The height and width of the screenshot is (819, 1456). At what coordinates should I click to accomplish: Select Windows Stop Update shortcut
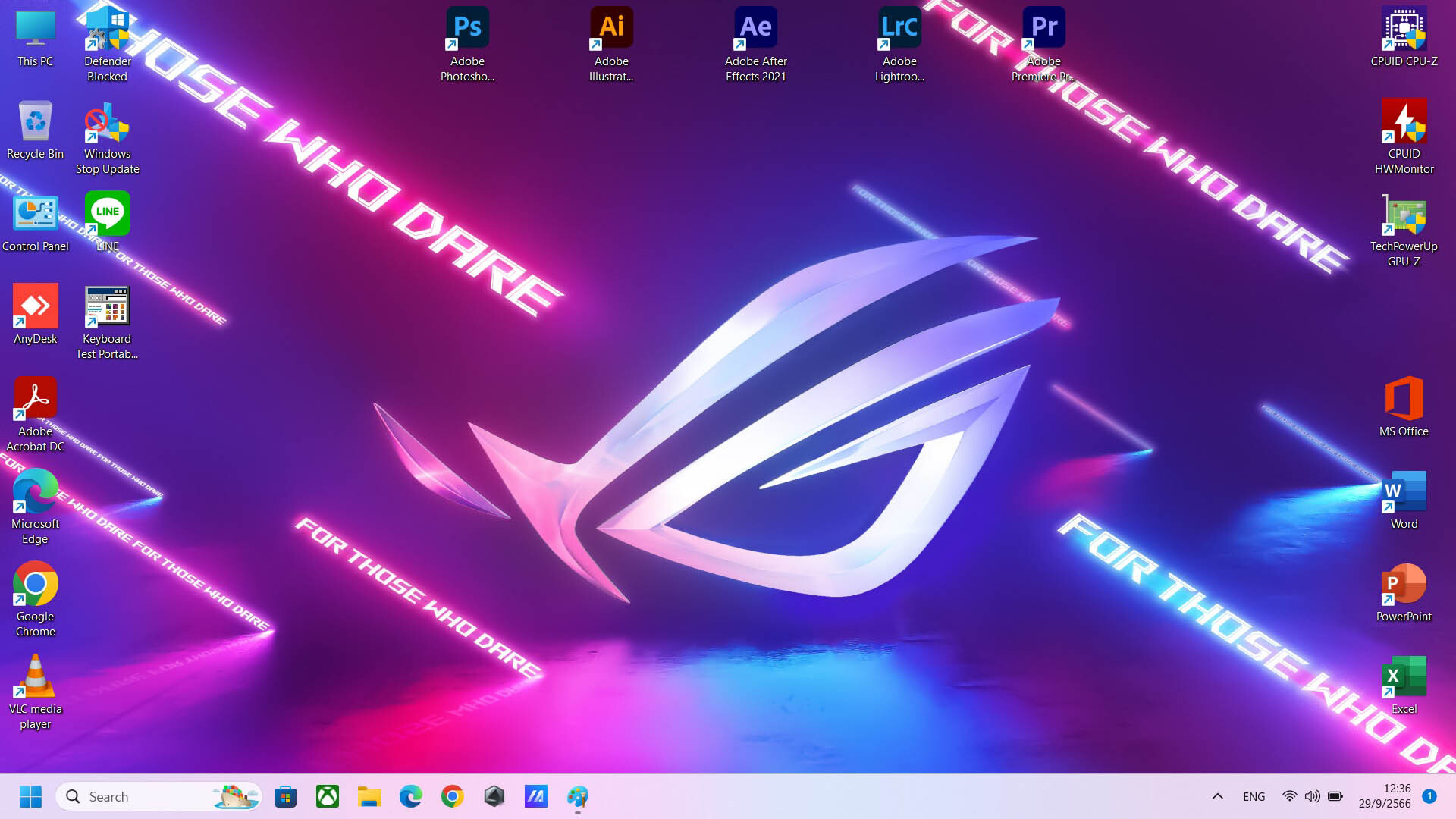point(107,137)
